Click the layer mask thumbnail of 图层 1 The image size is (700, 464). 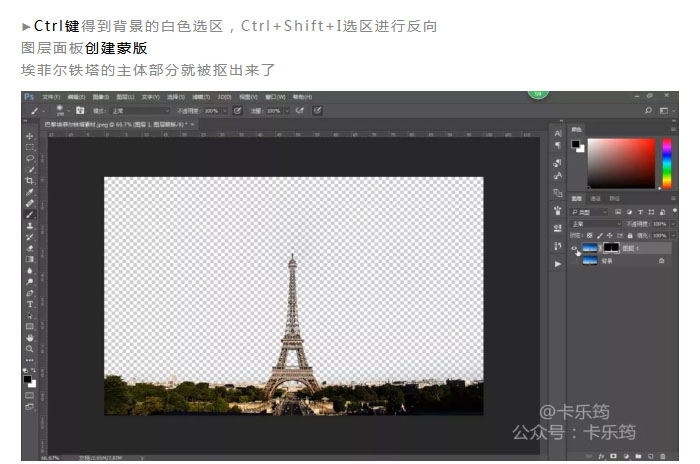611,247
